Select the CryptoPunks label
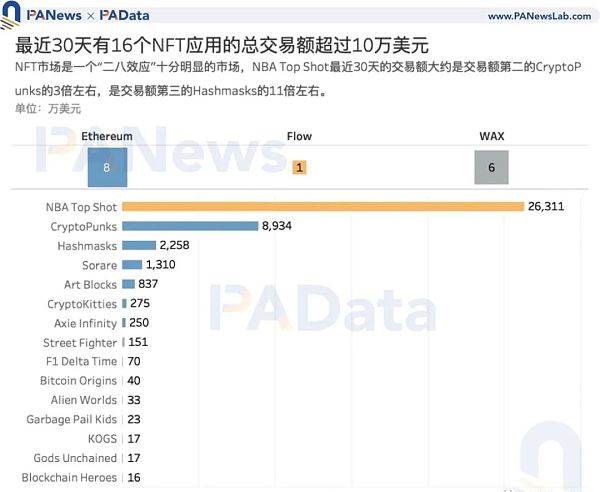 [83, 226]
